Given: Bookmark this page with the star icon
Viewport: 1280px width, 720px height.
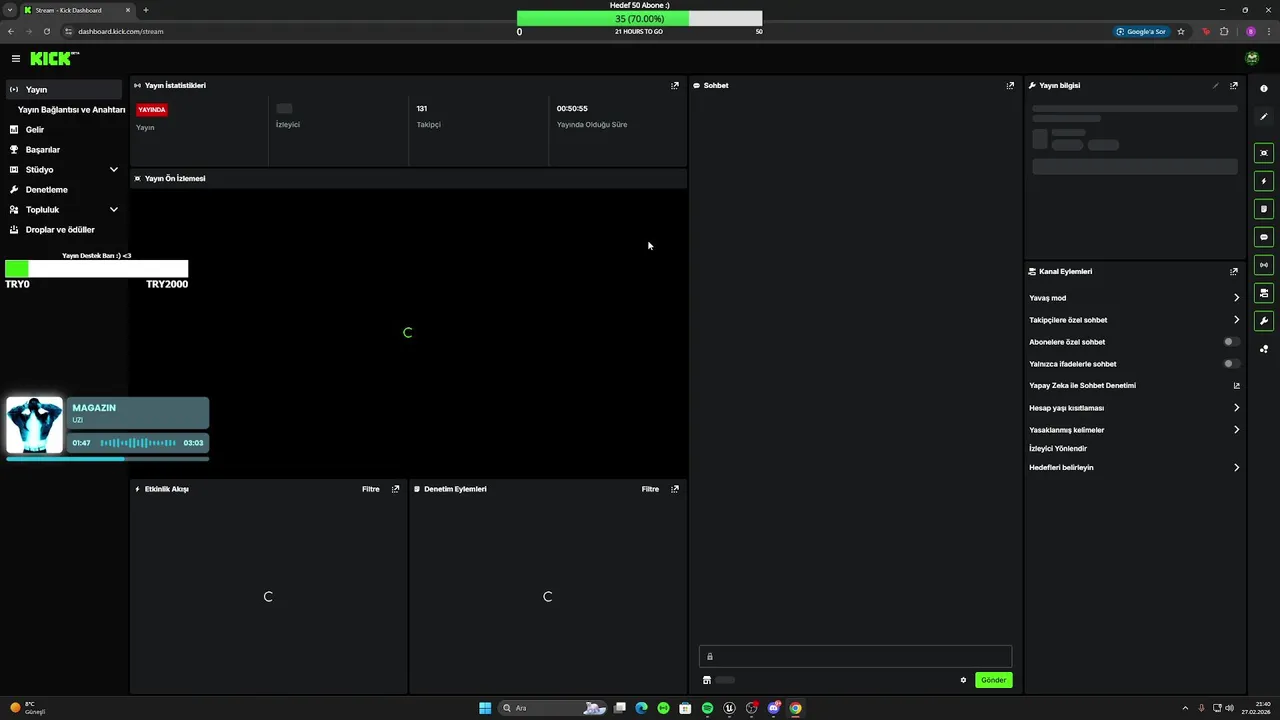Looking at the screenshot, I should pyautogui.click(x=1181, y=31).
